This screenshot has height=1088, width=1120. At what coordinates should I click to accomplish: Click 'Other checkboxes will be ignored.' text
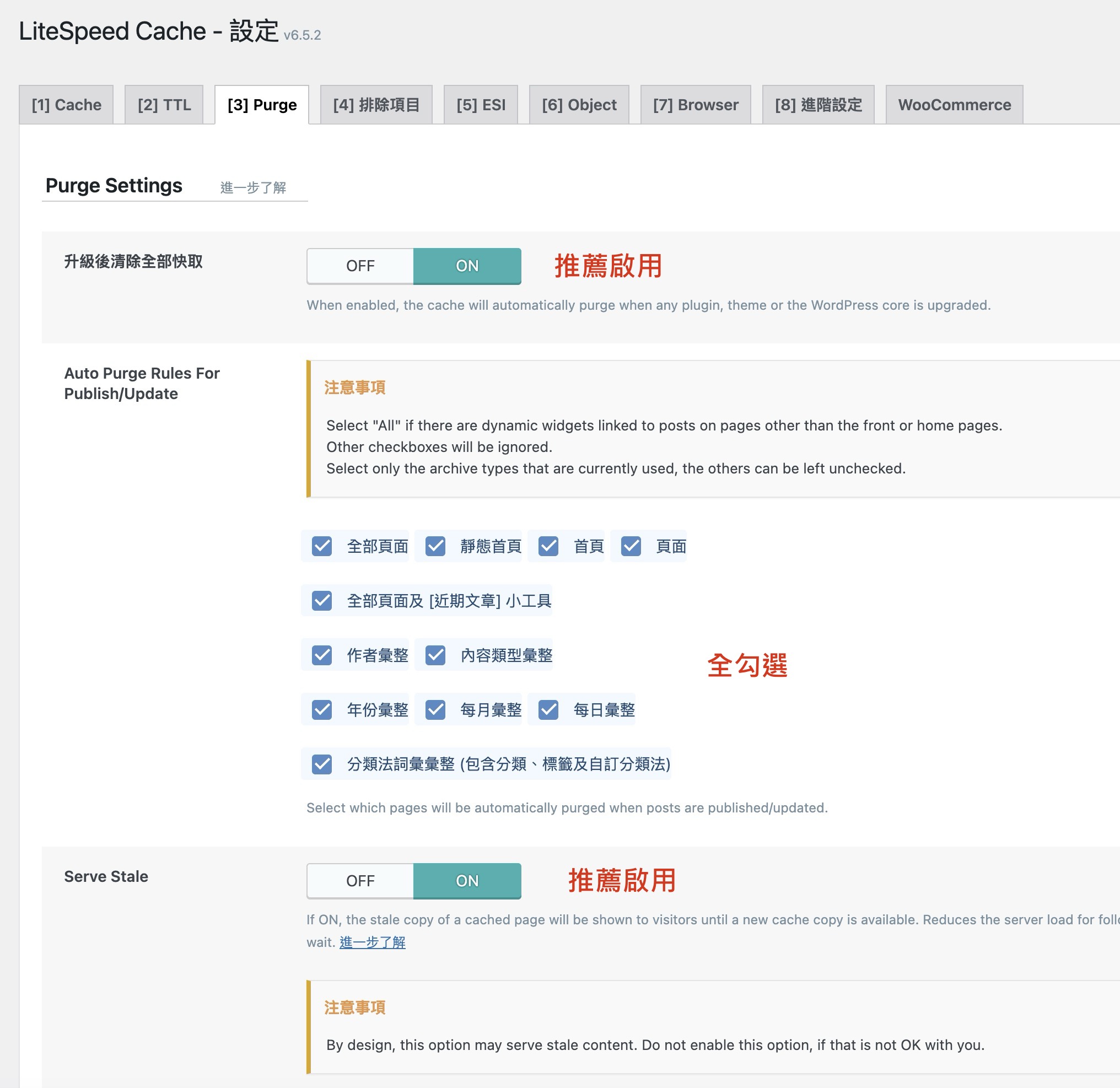(x=439, y=447)
